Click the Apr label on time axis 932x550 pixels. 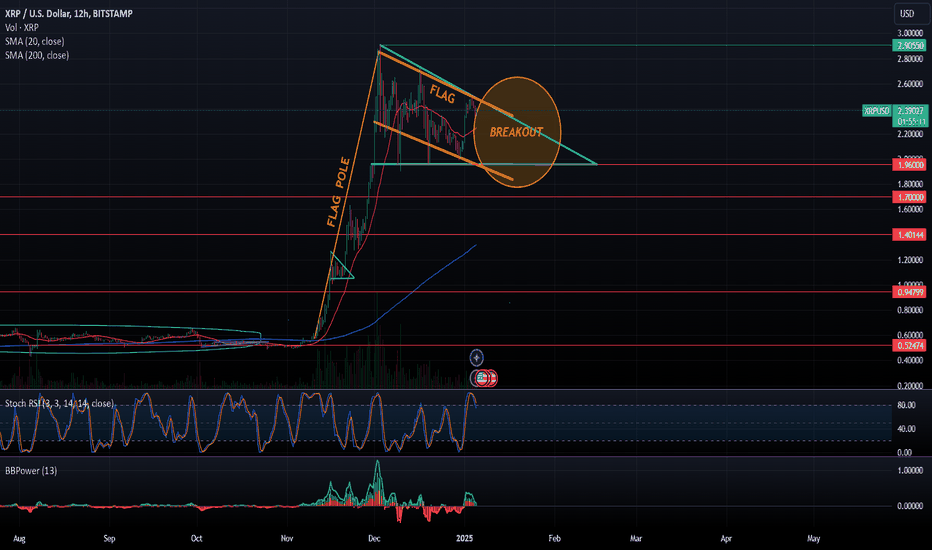[726, 539]
